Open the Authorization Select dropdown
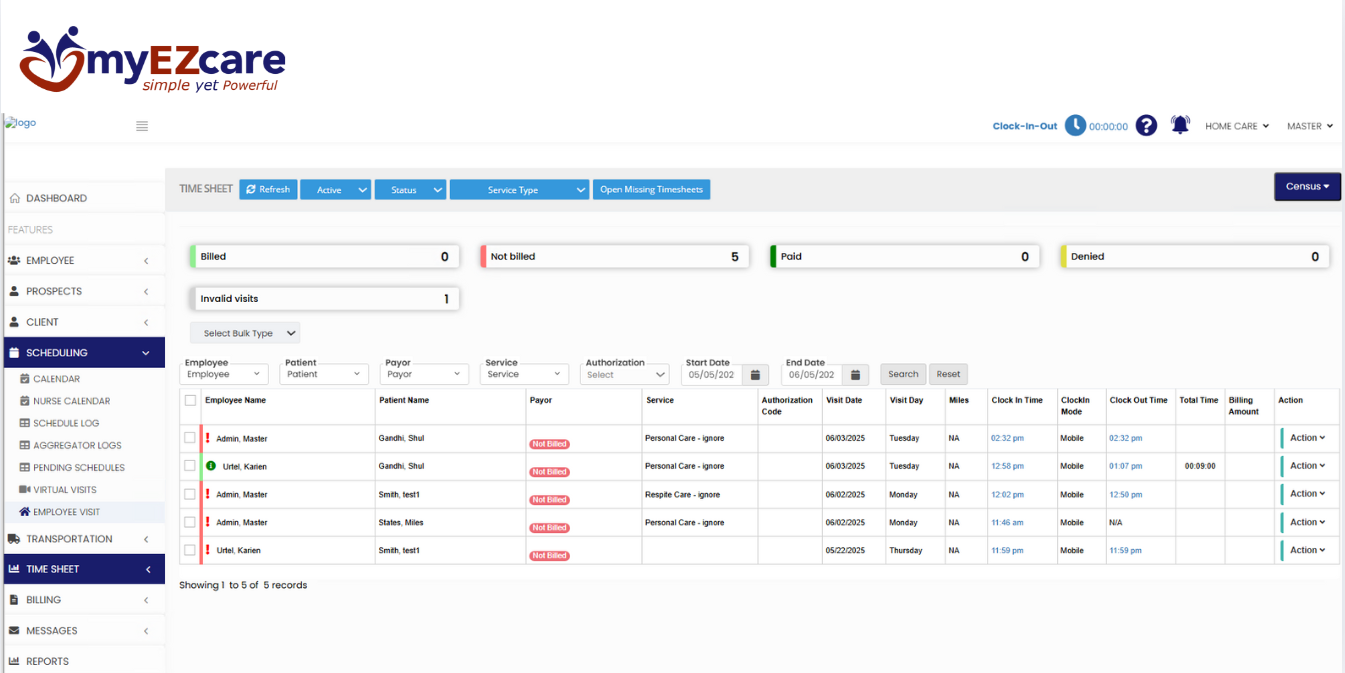The image size is (1345, 673). [x=624, y=375]
